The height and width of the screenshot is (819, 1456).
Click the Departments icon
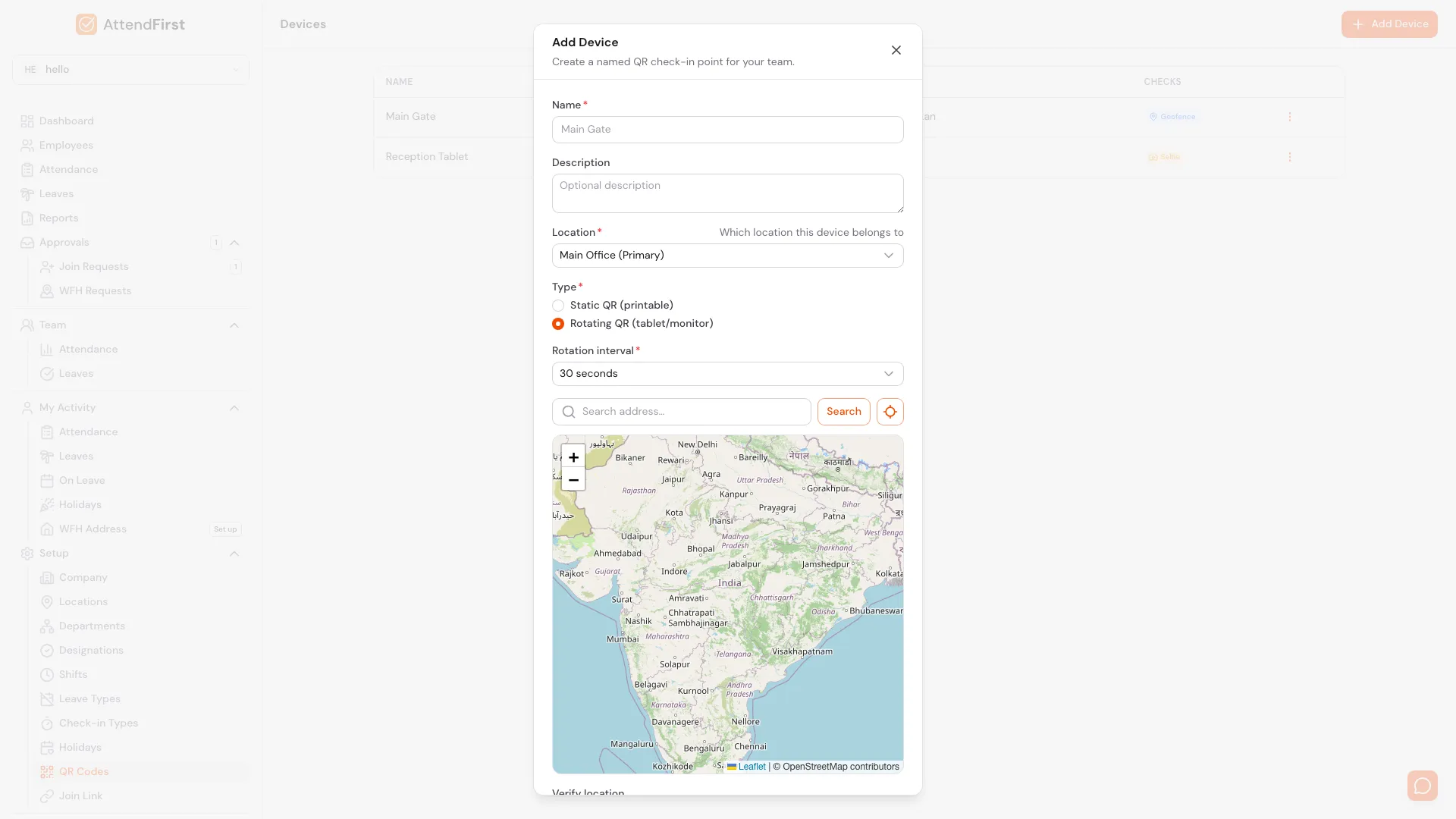coord(47,626)
